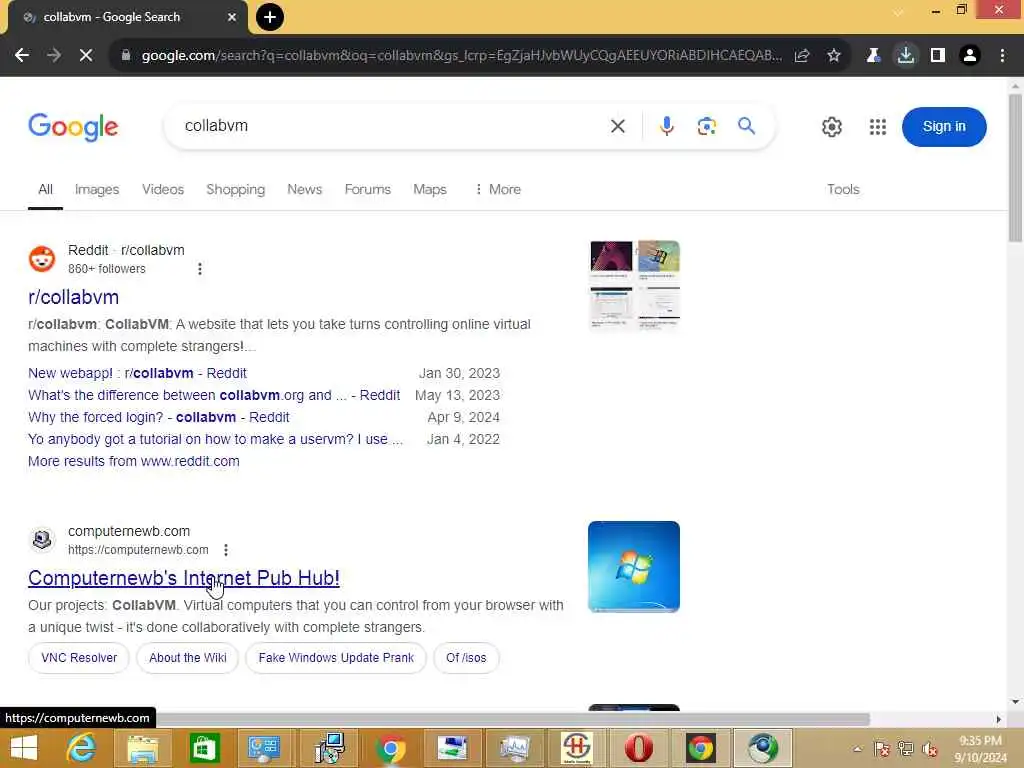Open 'Yo anybody got a tutorial' link
The width and height of the screenshot is (1024, 768).
(x=215, y=440)
